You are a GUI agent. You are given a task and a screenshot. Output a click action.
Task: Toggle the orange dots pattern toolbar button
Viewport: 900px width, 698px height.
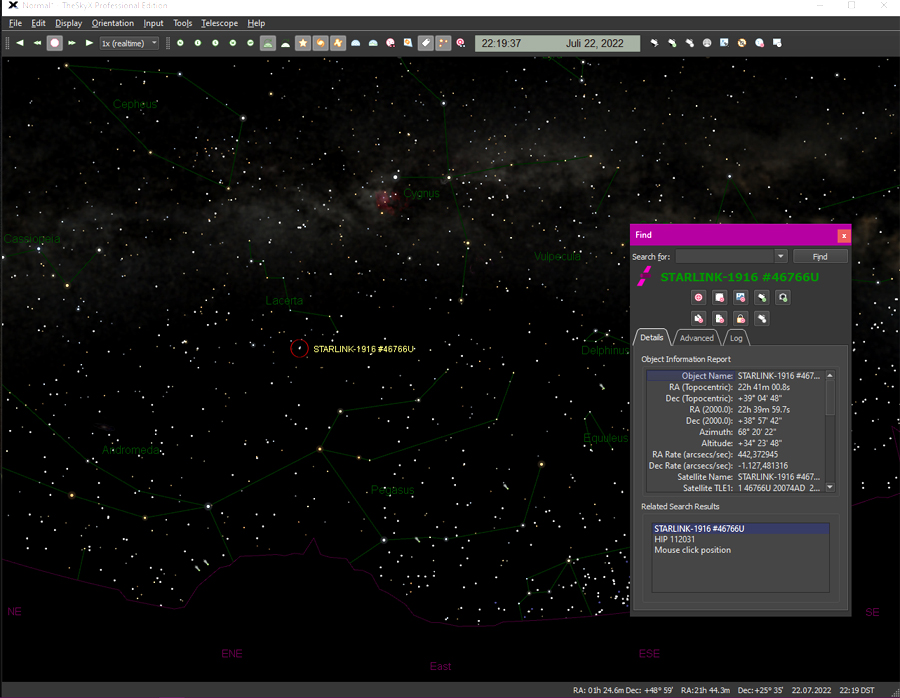pyautogui.click(x=443, y=43)
